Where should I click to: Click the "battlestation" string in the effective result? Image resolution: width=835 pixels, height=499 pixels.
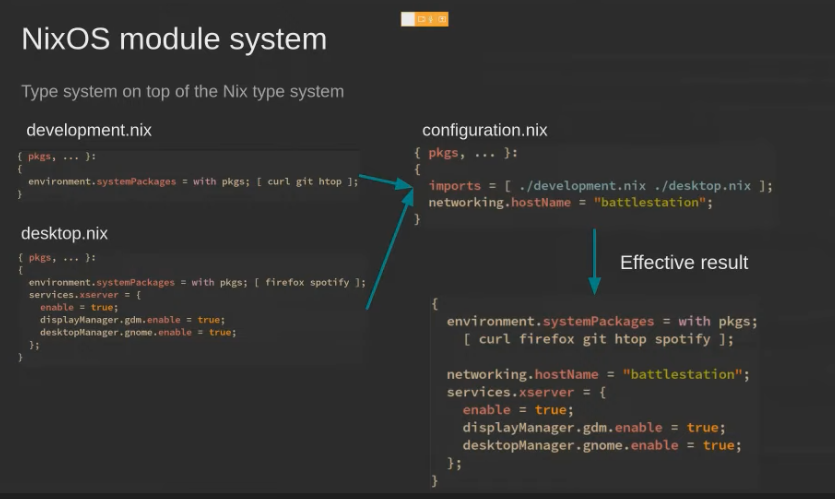click(684, 374)
